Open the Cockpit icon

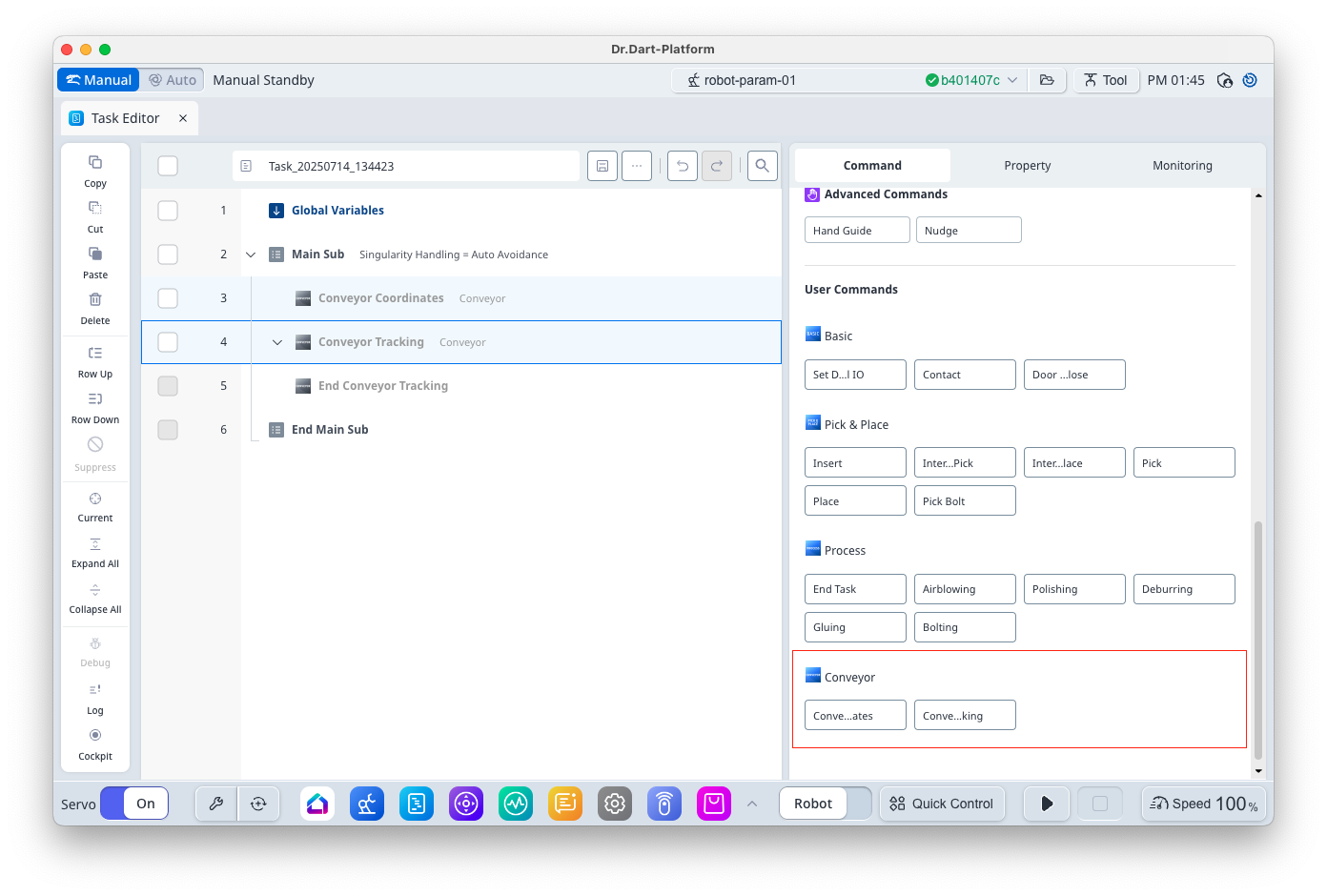(x=95, y=736)
